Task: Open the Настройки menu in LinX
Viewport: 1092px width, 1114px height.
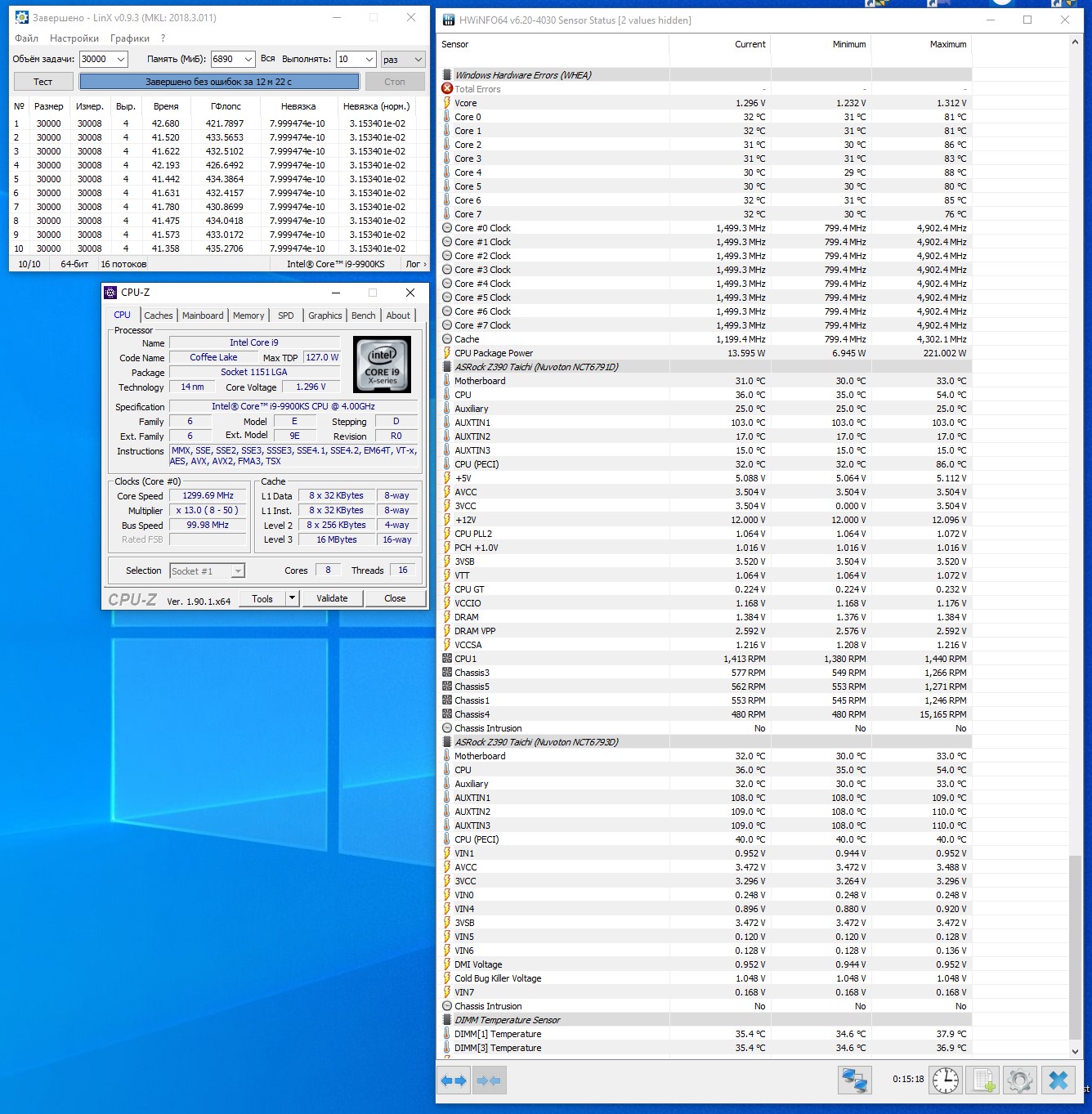Action: point(74,38)
